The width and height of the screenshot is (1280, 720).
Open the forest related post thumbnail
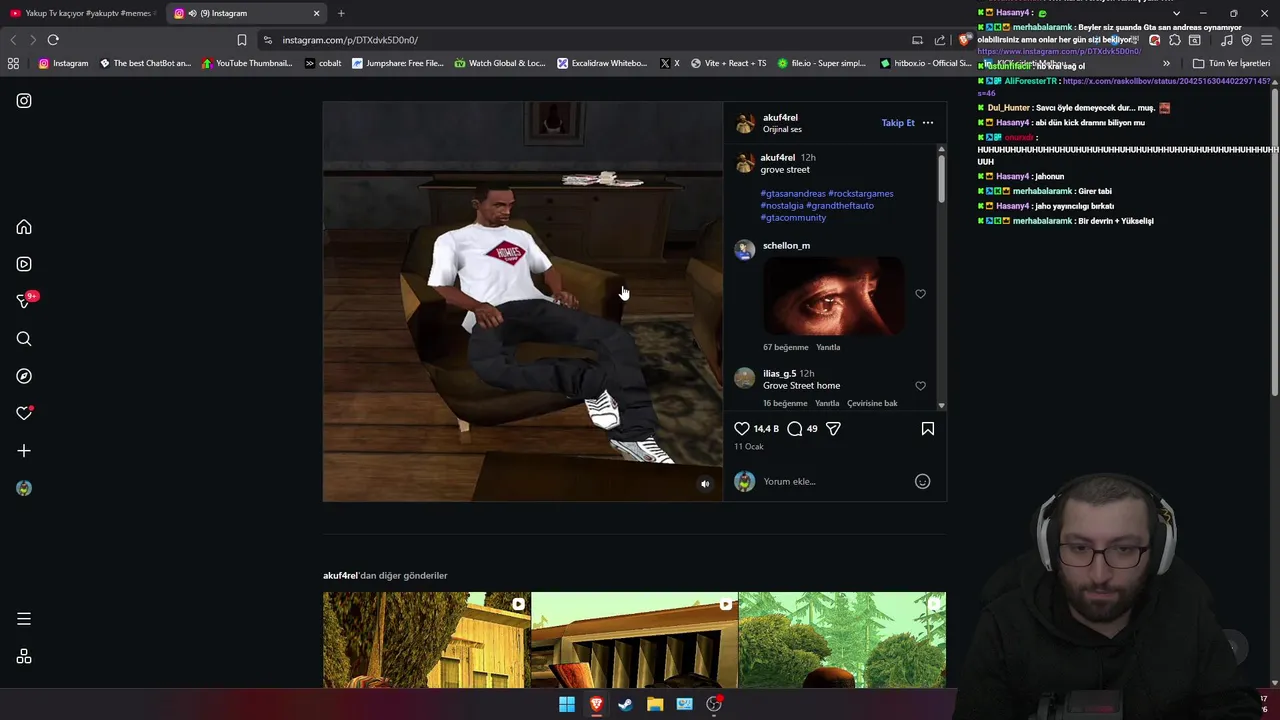(x=842, y=640)
